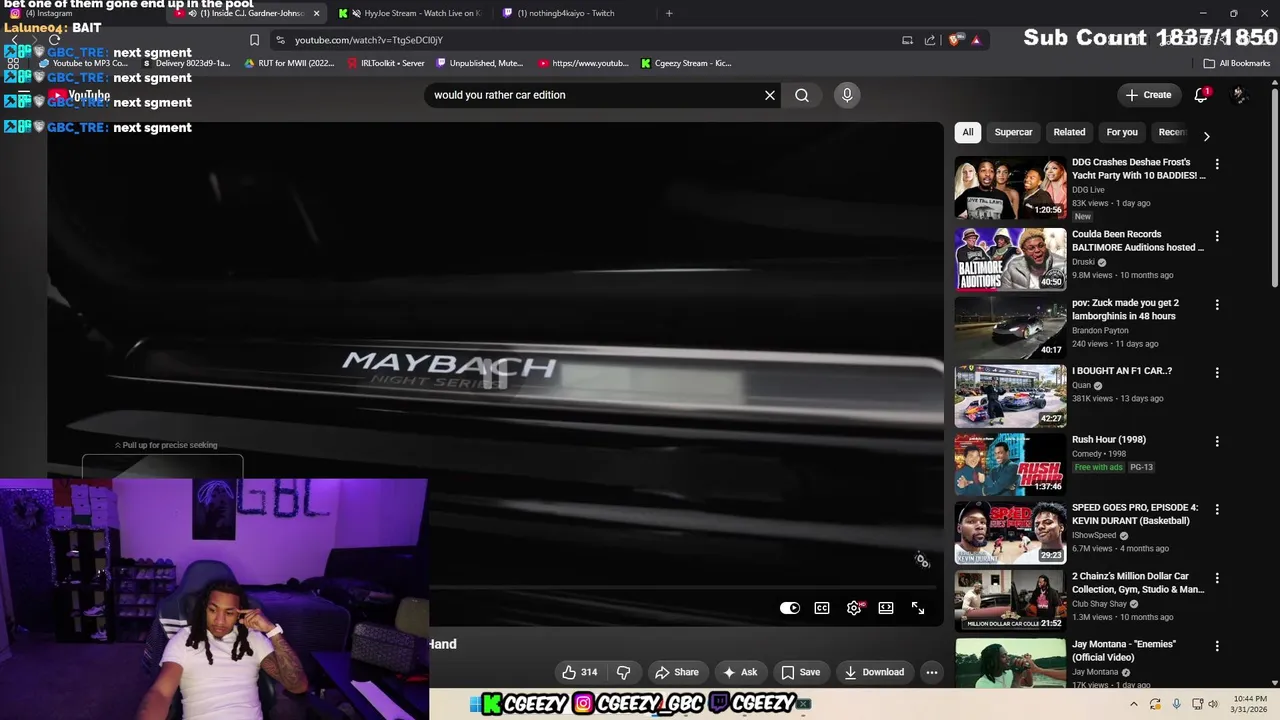1280x720 pixels.
Task: Open a new browser tab
Action: point(669,13)
